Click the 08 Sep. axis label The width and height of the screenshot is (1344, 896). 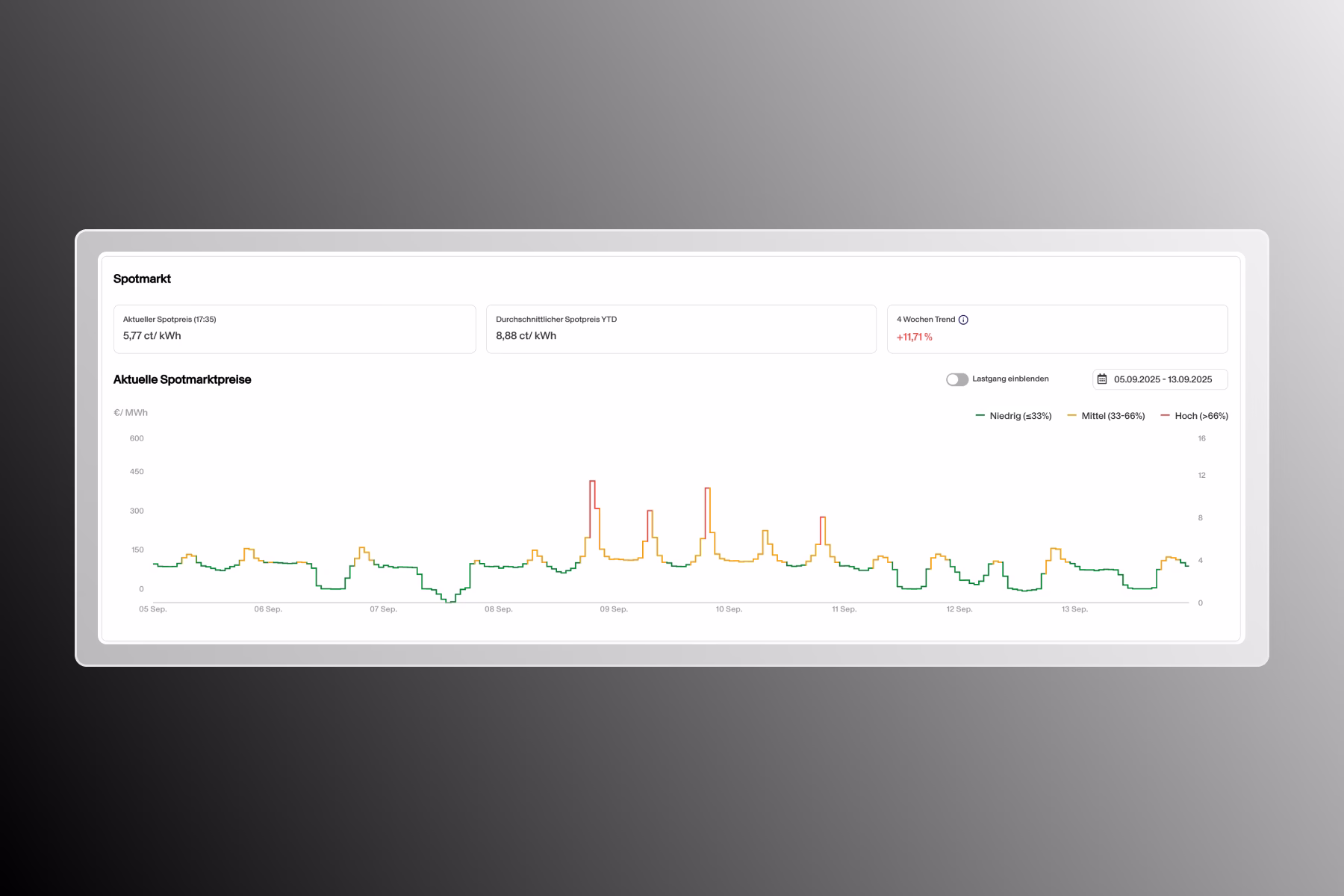tap(499, 609)
